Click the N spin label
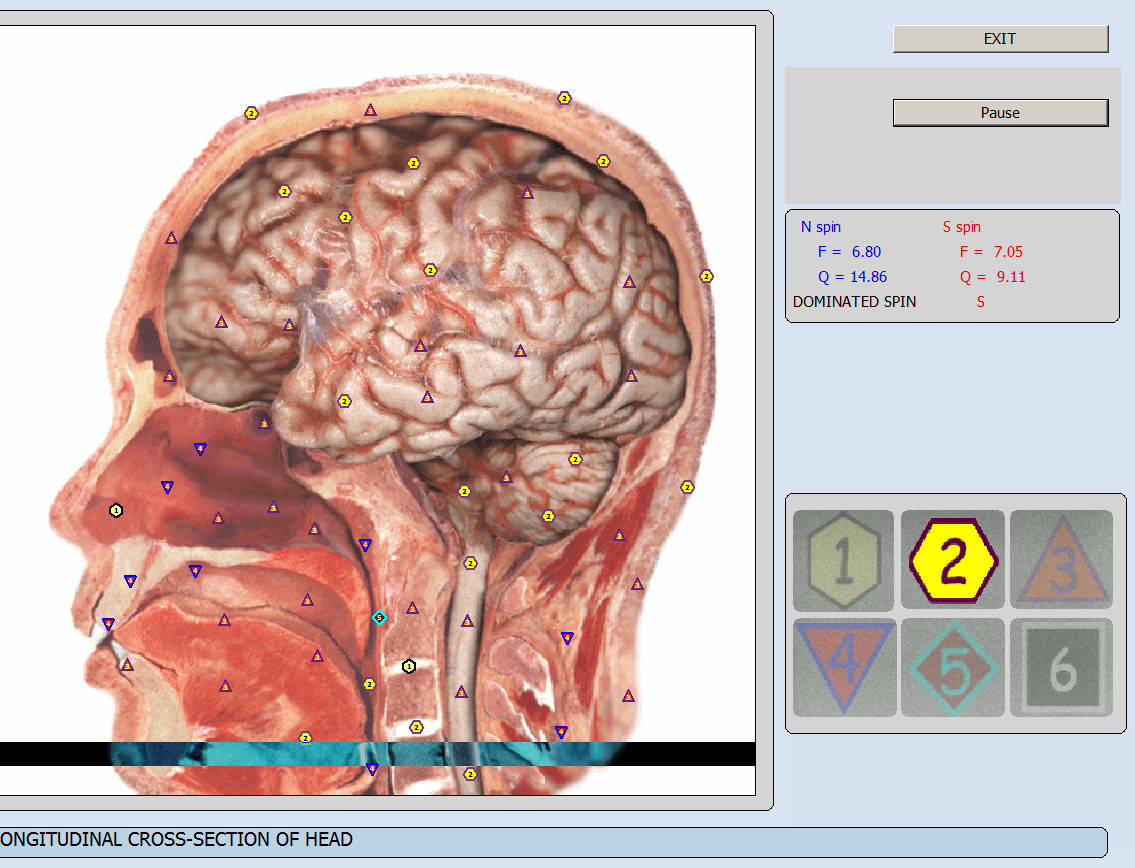1135x868 pixels. pyautogui.click(x=821, y=227)
